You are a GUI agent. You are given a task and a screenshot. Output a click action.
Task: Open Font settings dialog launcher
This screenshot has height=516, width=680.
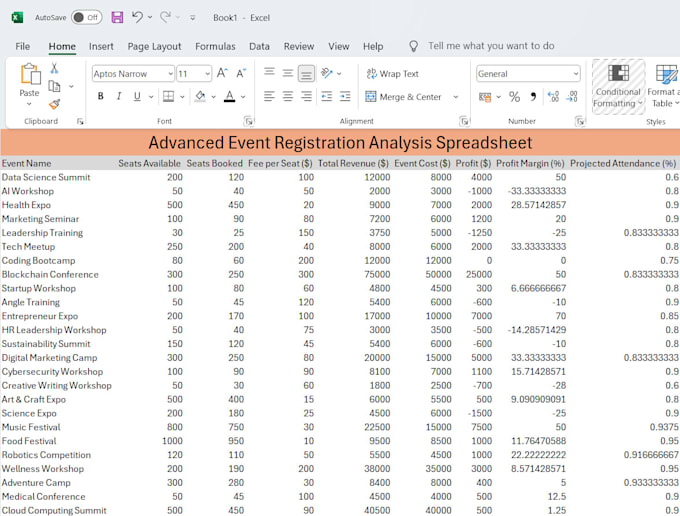click(248, 121)
